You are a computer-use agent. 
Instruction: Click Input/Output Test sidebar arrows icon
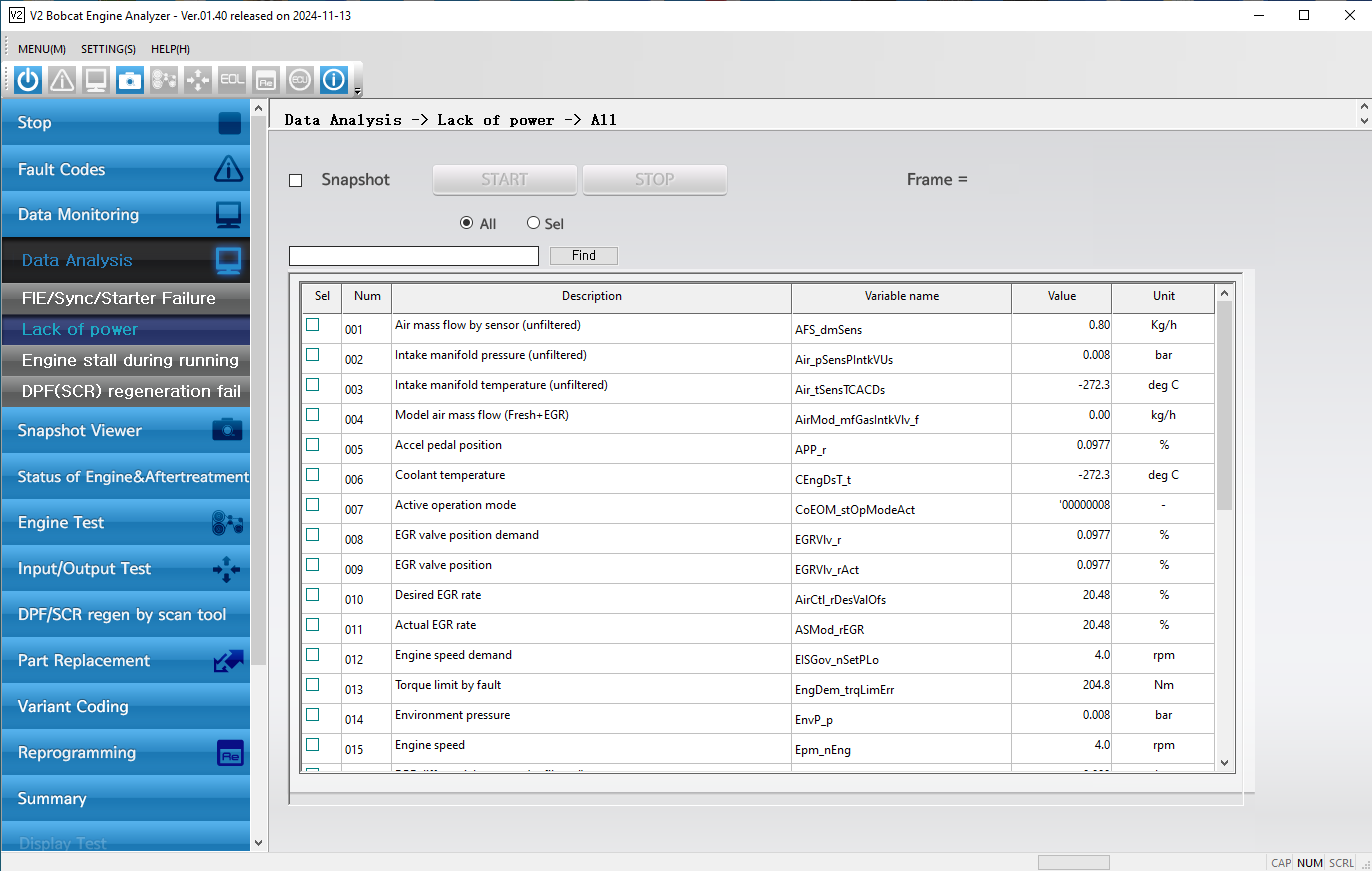[x=228, y=569]
